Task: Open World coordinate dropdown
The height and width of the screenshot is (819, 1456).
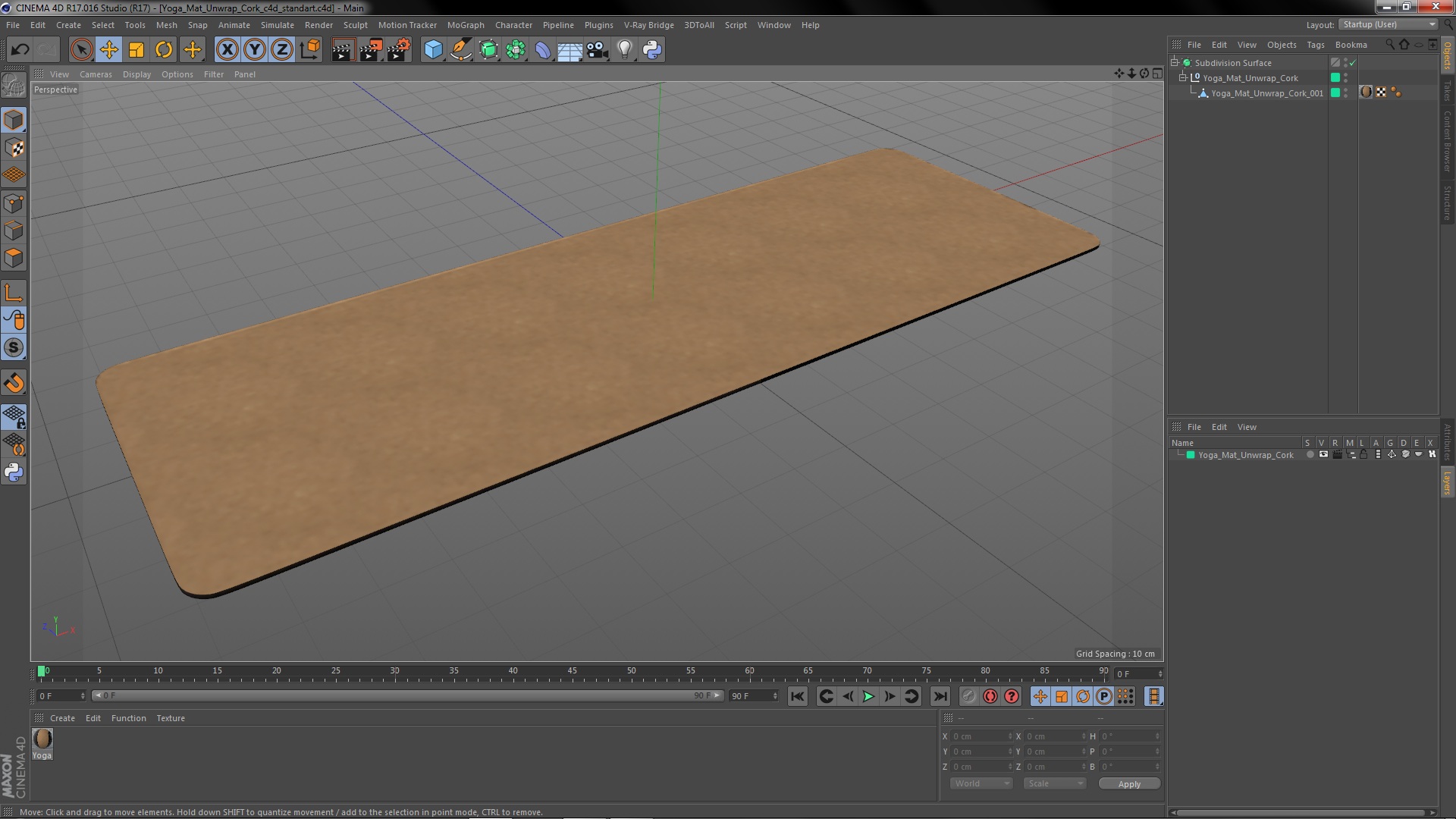Action: click(981, 784)
